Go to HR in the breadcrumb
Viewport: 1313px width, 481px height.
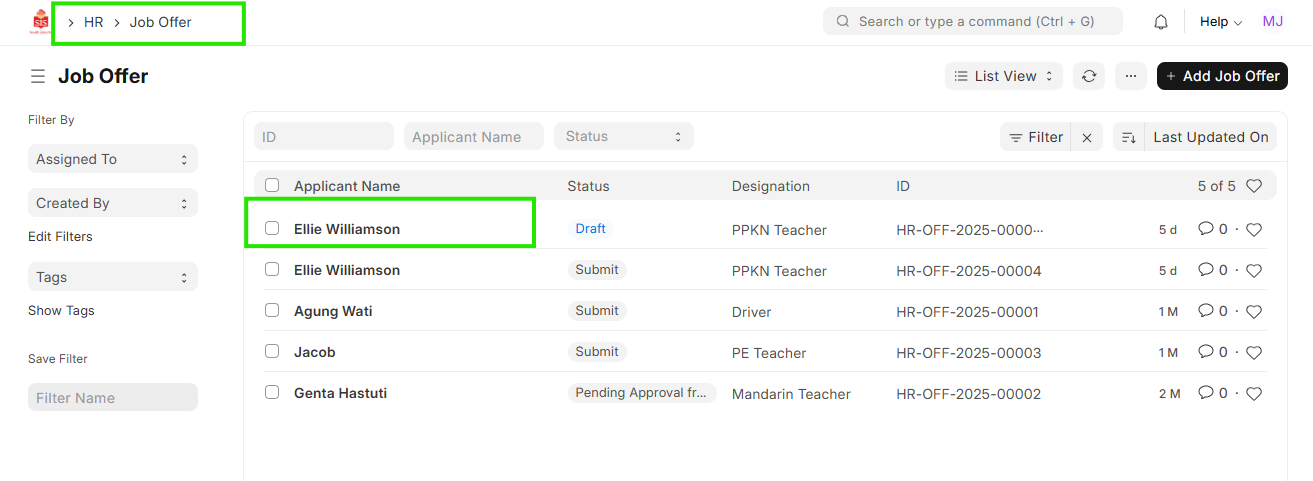tap(93, 22)
